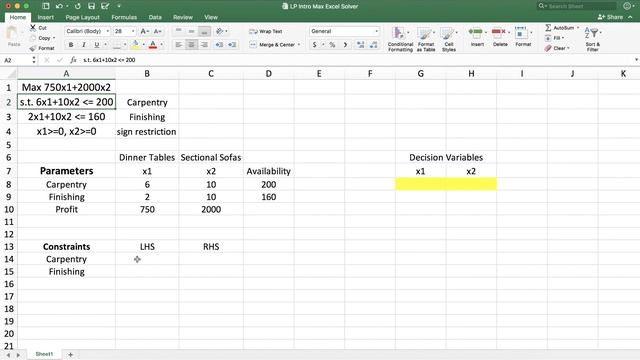Switch to the View tab
The width and height of the screenshot is (640, 360).
point(211,17)
